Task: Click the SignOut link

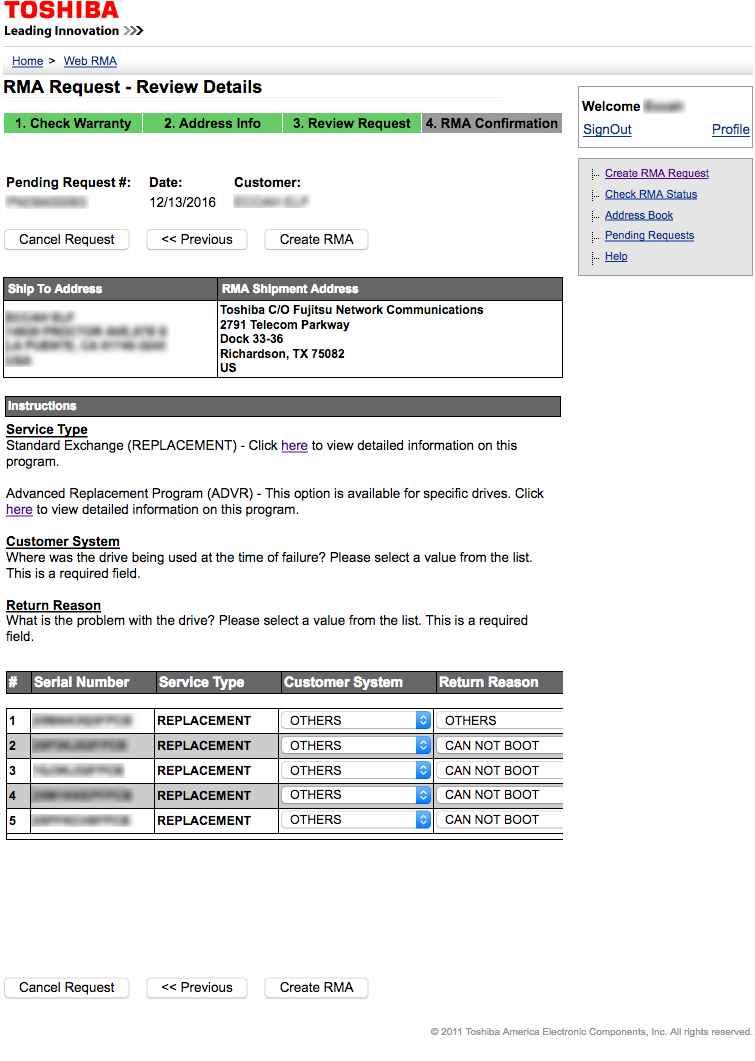Action: [x=607, y=129]
